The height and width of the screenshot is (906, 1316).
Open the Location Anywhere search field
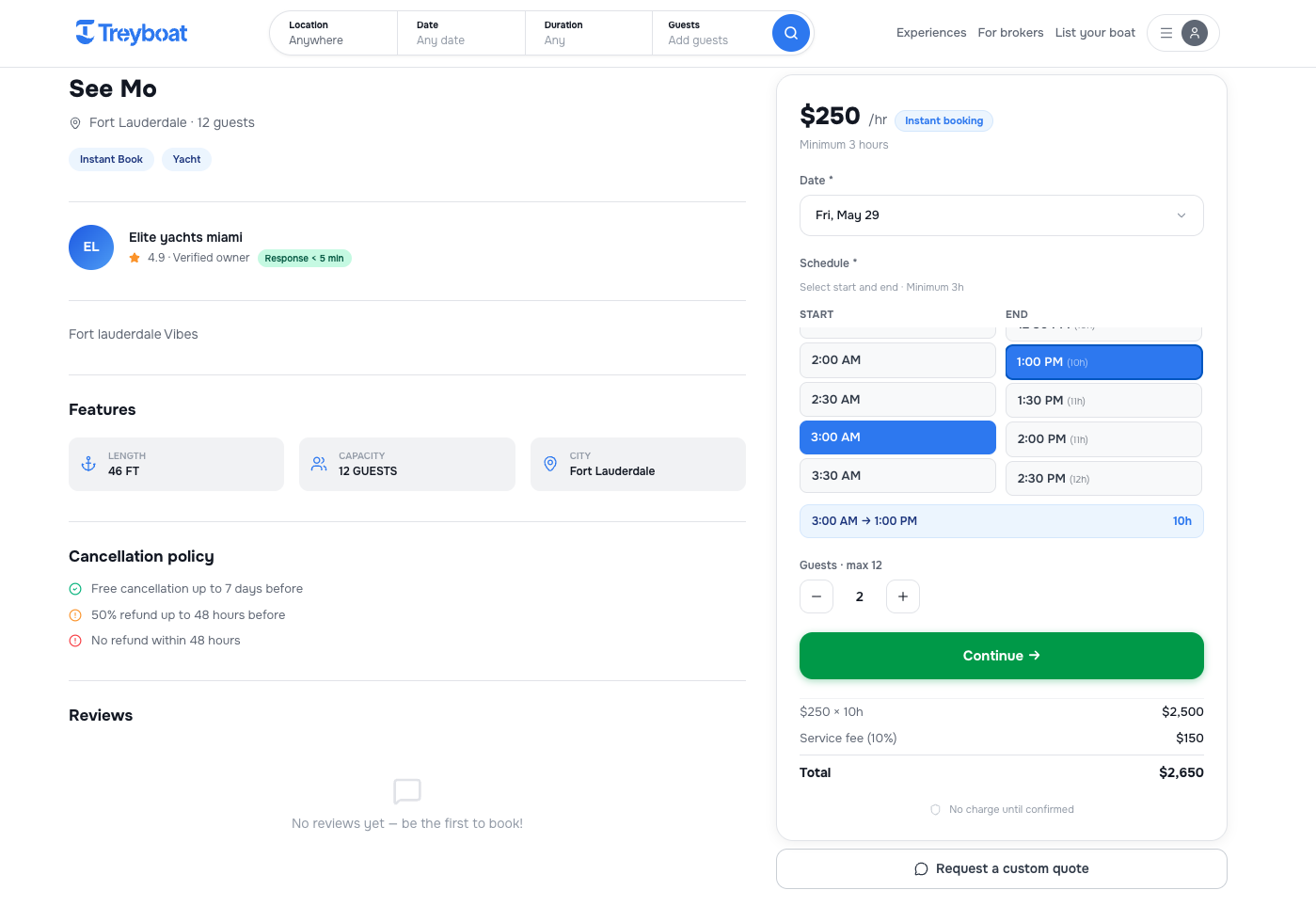(334, 33)
